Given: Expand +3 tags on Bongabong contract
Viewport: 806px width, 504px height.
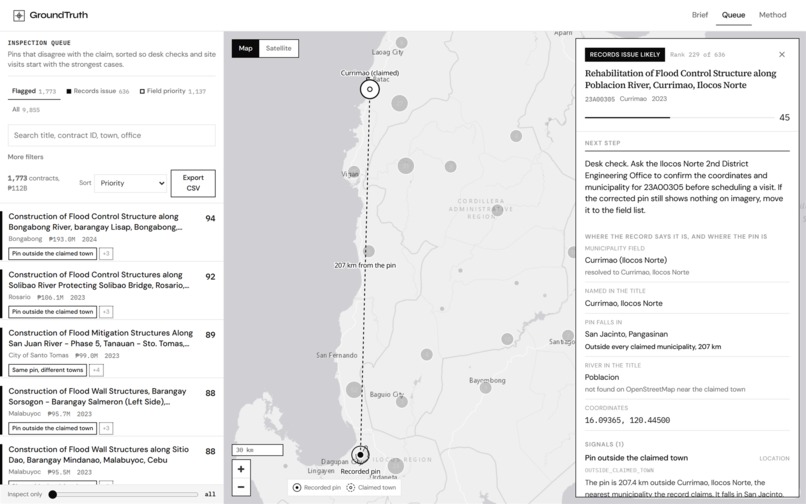Looking at the screenshot, I should (106, 254).
